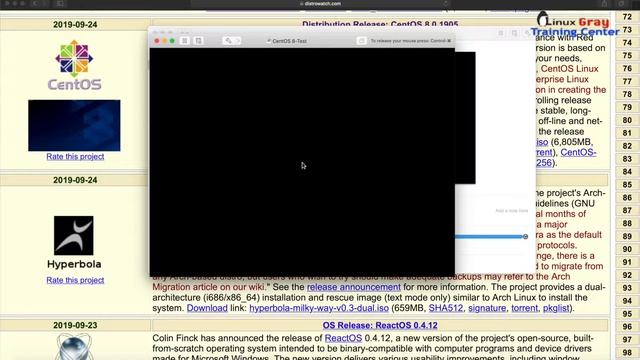Click the arrow next to the wrench icon
Screen dimensions: 640x360
(x=238, y=41)
